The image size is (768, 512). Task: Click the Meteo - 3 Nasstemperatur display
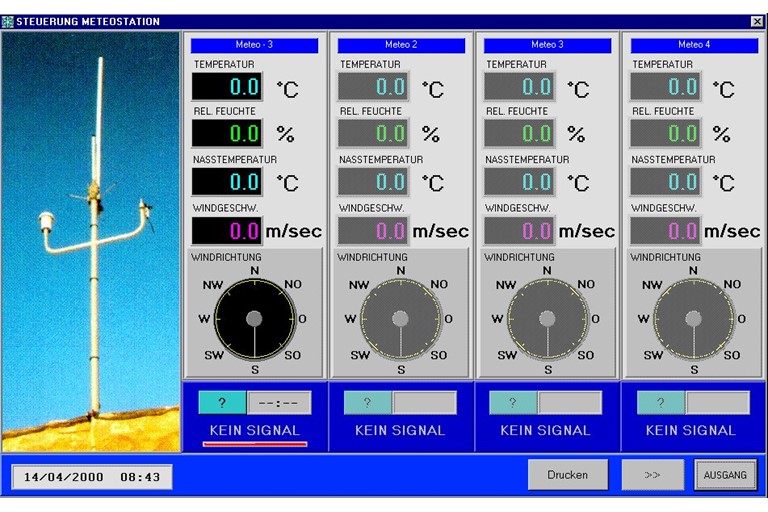(x=227, y=182)
